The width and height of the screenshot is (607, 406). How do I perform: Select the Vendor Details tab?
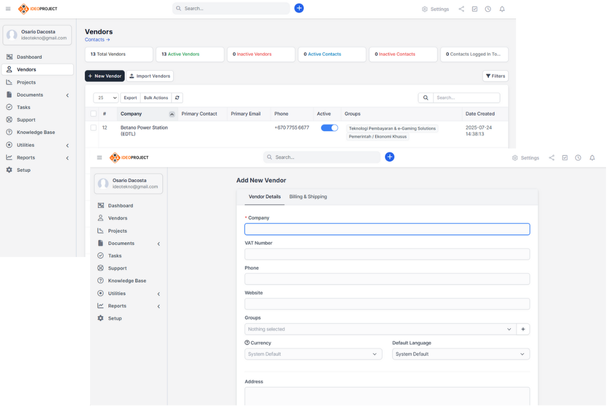(264, 197)
